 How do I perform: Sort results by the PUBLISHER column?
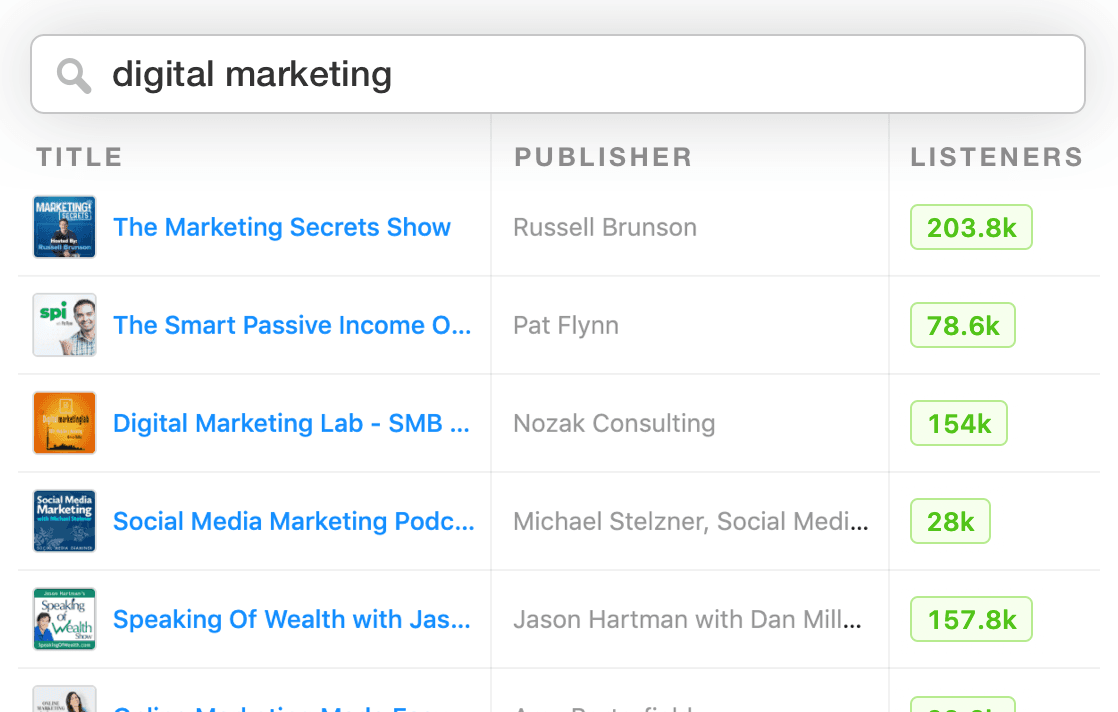[x=602, y=156]
